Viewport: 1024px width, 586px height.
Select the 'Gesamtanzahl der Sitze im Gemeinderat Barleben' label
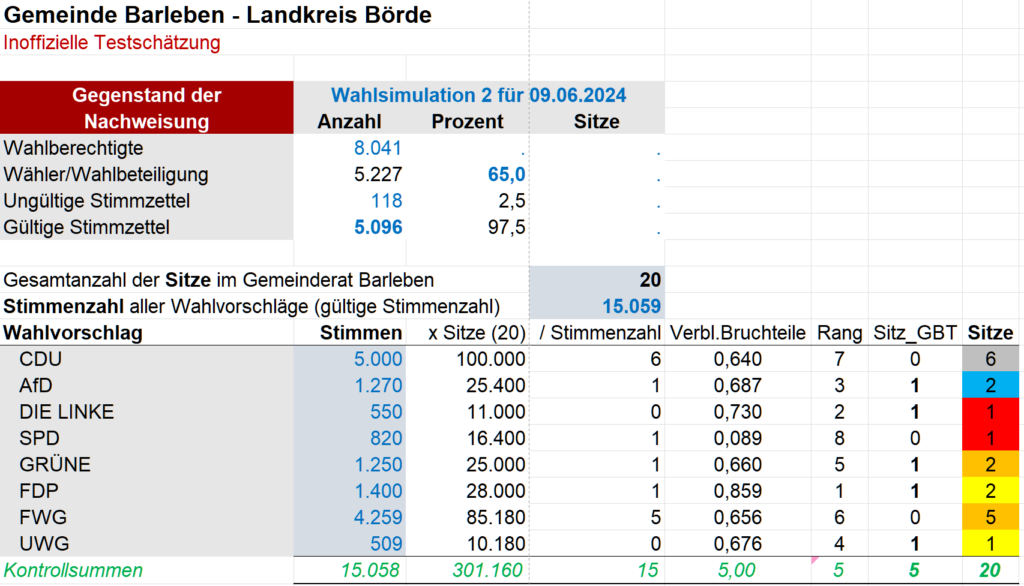(219, 280)
